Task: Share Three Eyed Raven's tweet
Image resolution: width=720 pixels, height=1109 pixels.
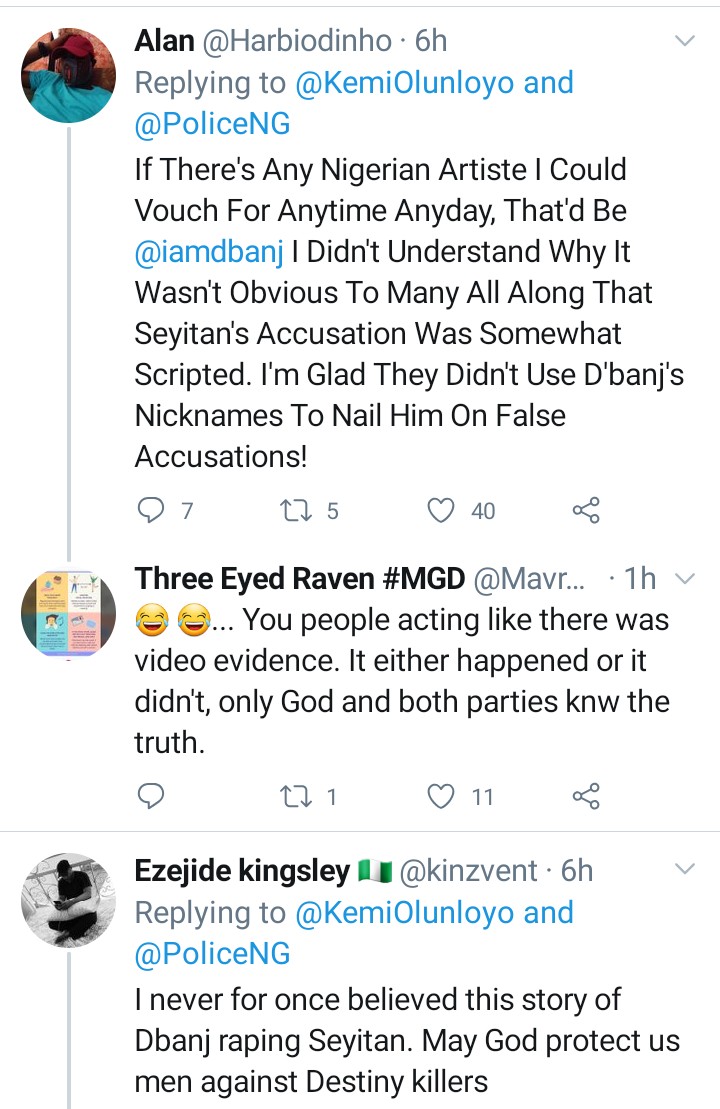Action: coord(586,796)
